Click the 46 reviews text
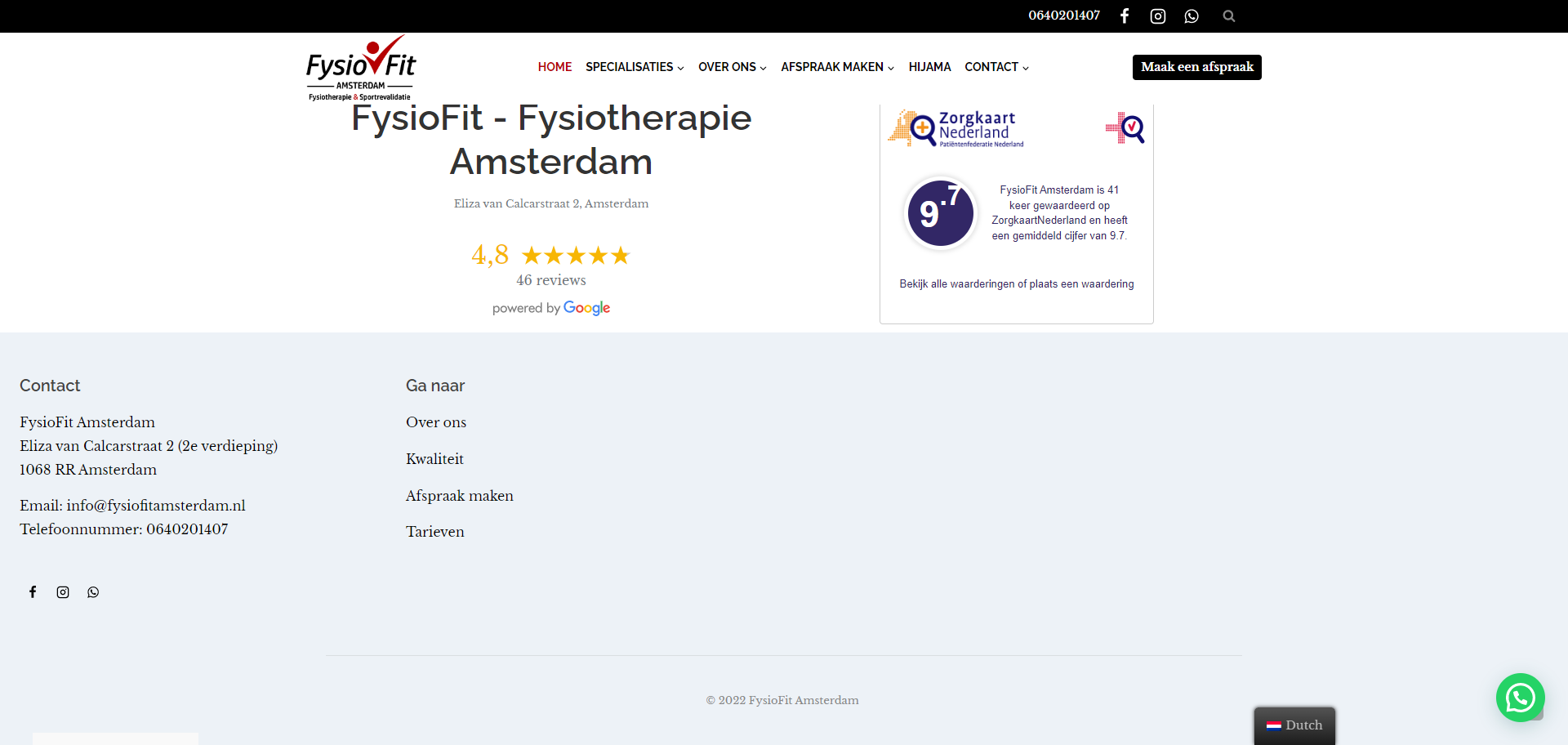1568x745 pixels. click(551, 280)
